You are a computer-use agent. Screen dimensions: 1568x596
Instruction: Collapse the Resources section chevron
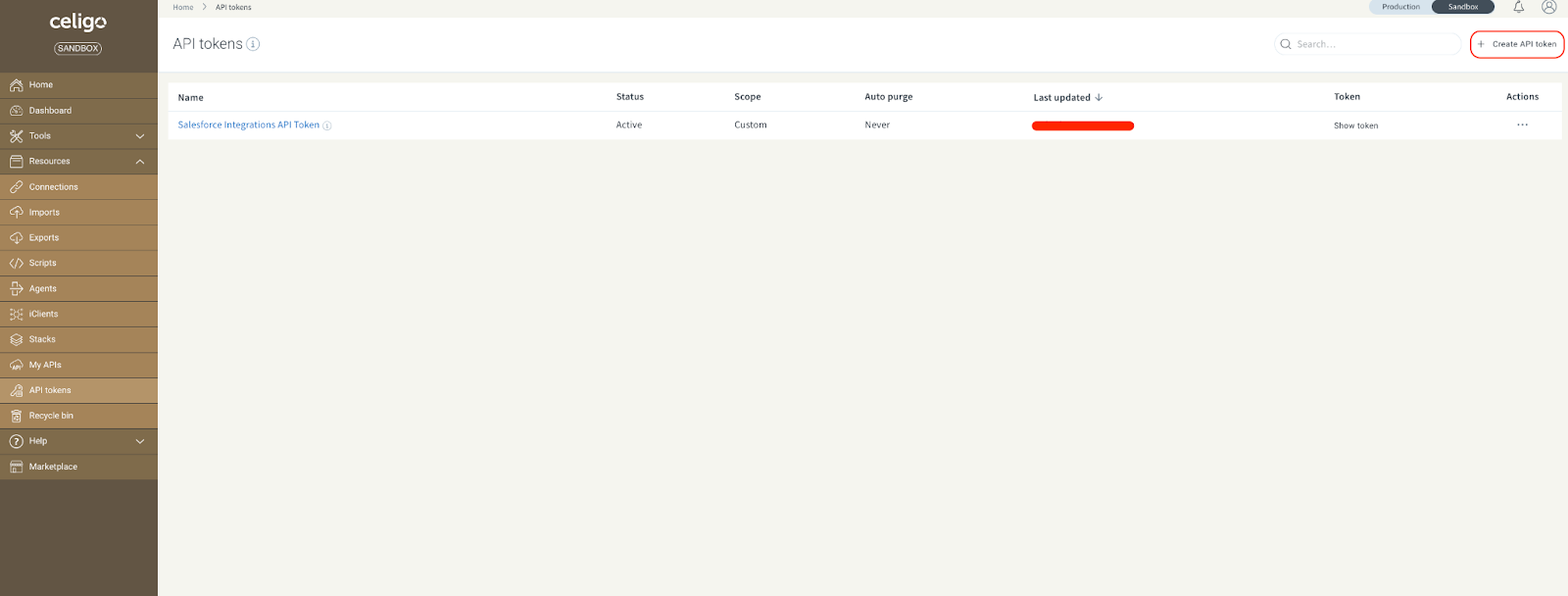point(140,162)
